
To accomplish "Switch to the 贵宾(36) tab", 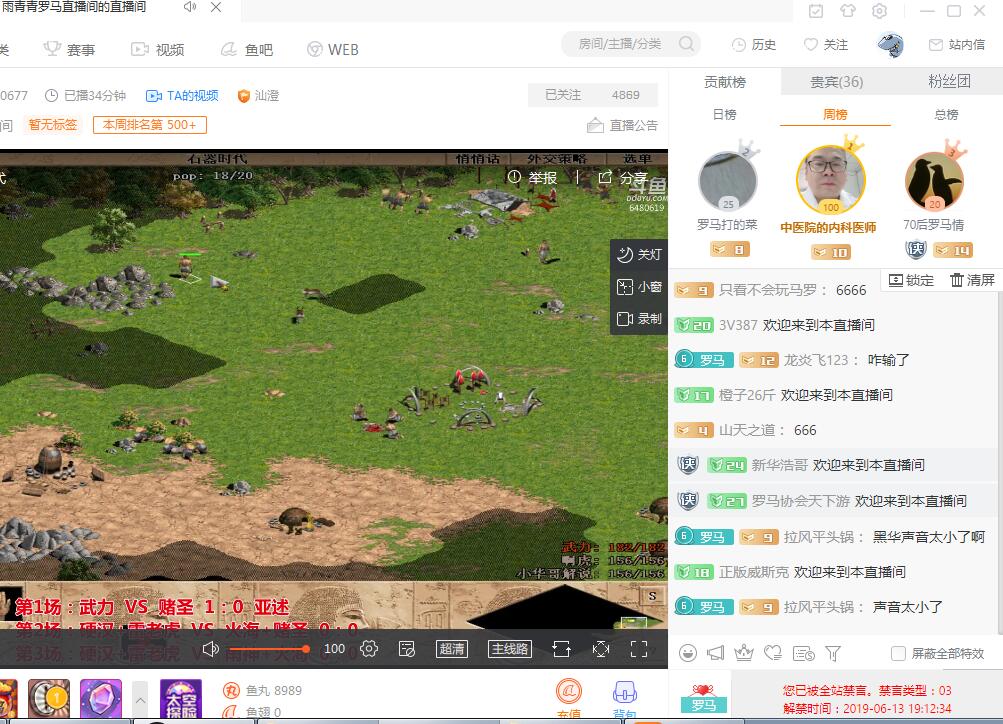I will [x=836, y=82].
